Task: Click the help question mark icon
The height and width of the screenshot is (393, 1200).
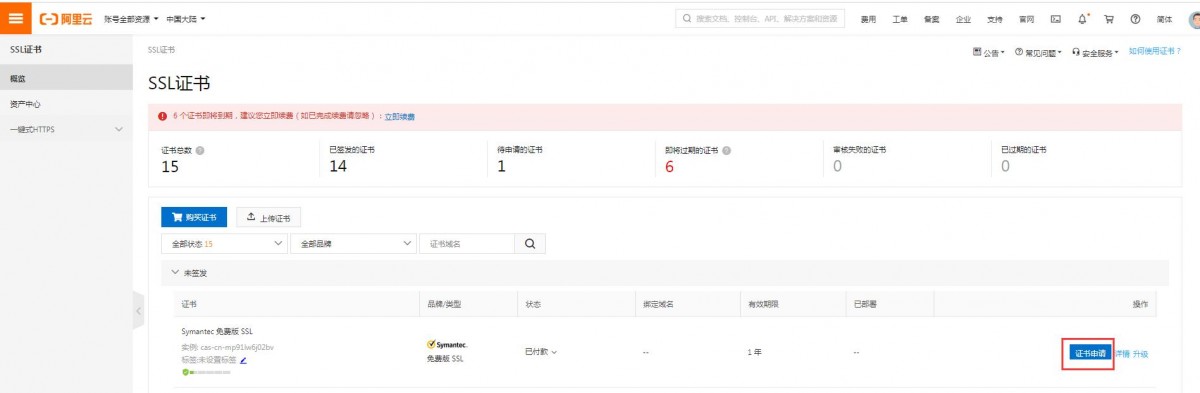Action: (1135, 19)
